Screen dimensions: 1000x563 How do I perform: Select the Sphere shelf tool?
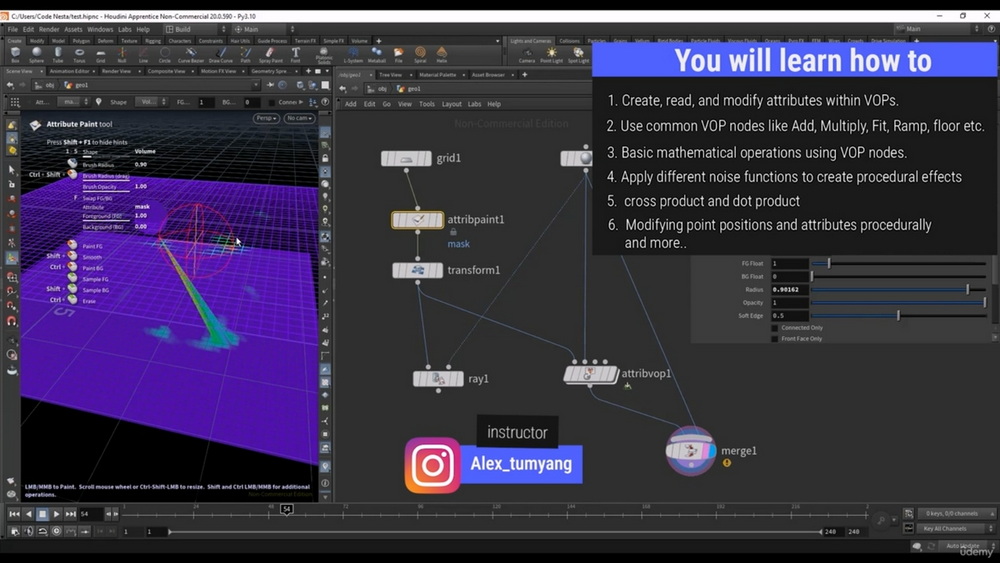pos(36,55)
